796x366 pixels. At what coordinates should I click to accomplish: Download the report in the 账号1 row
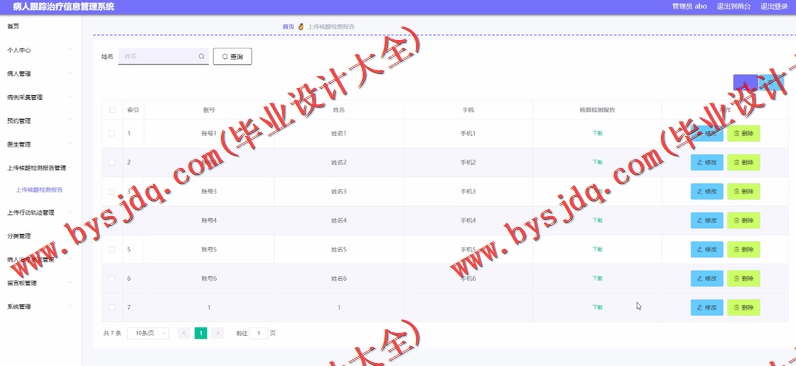pyautogui.click(x=597, y=134)
